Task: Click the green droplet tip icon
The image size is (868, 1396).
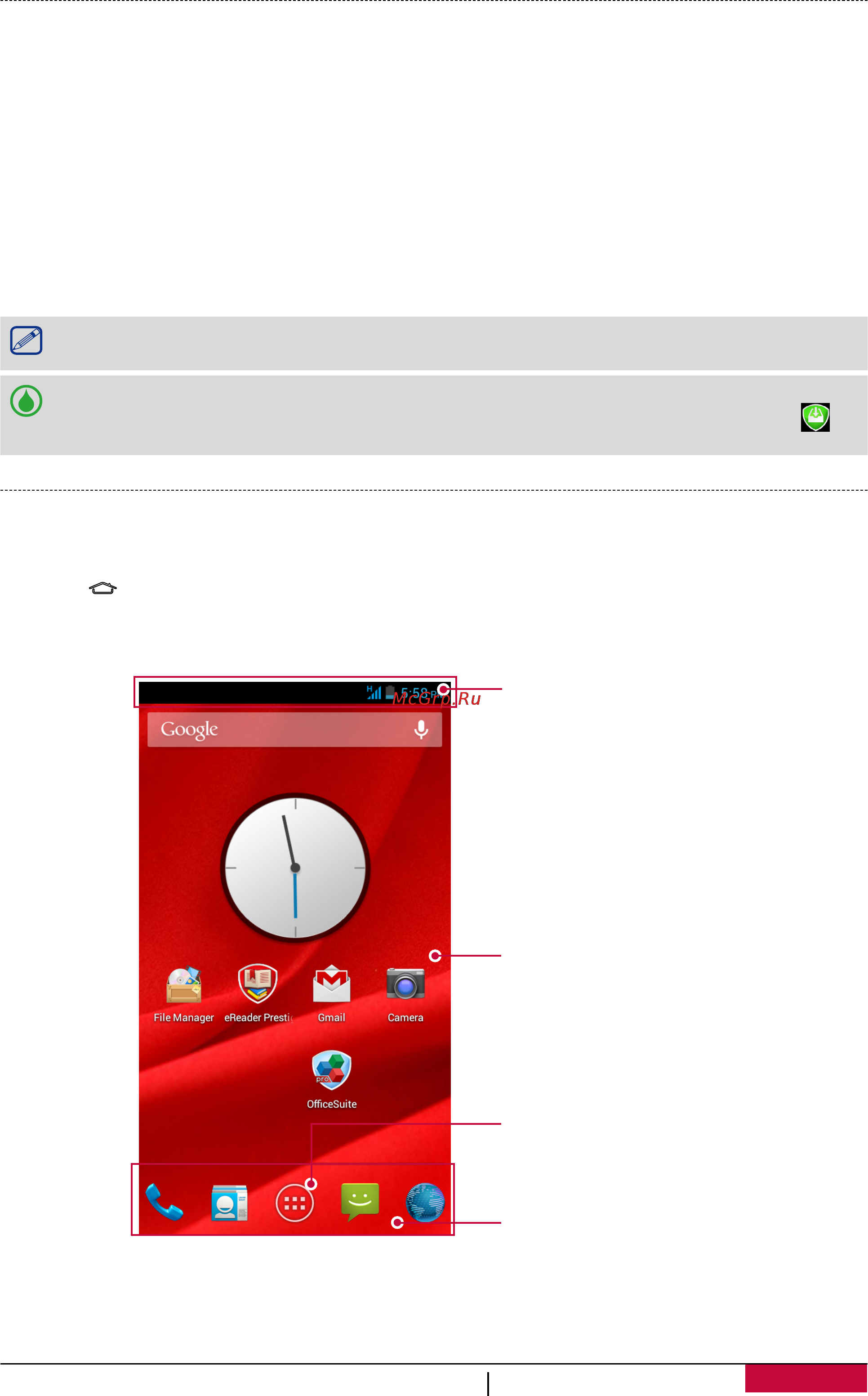Action: pos(27,401)
